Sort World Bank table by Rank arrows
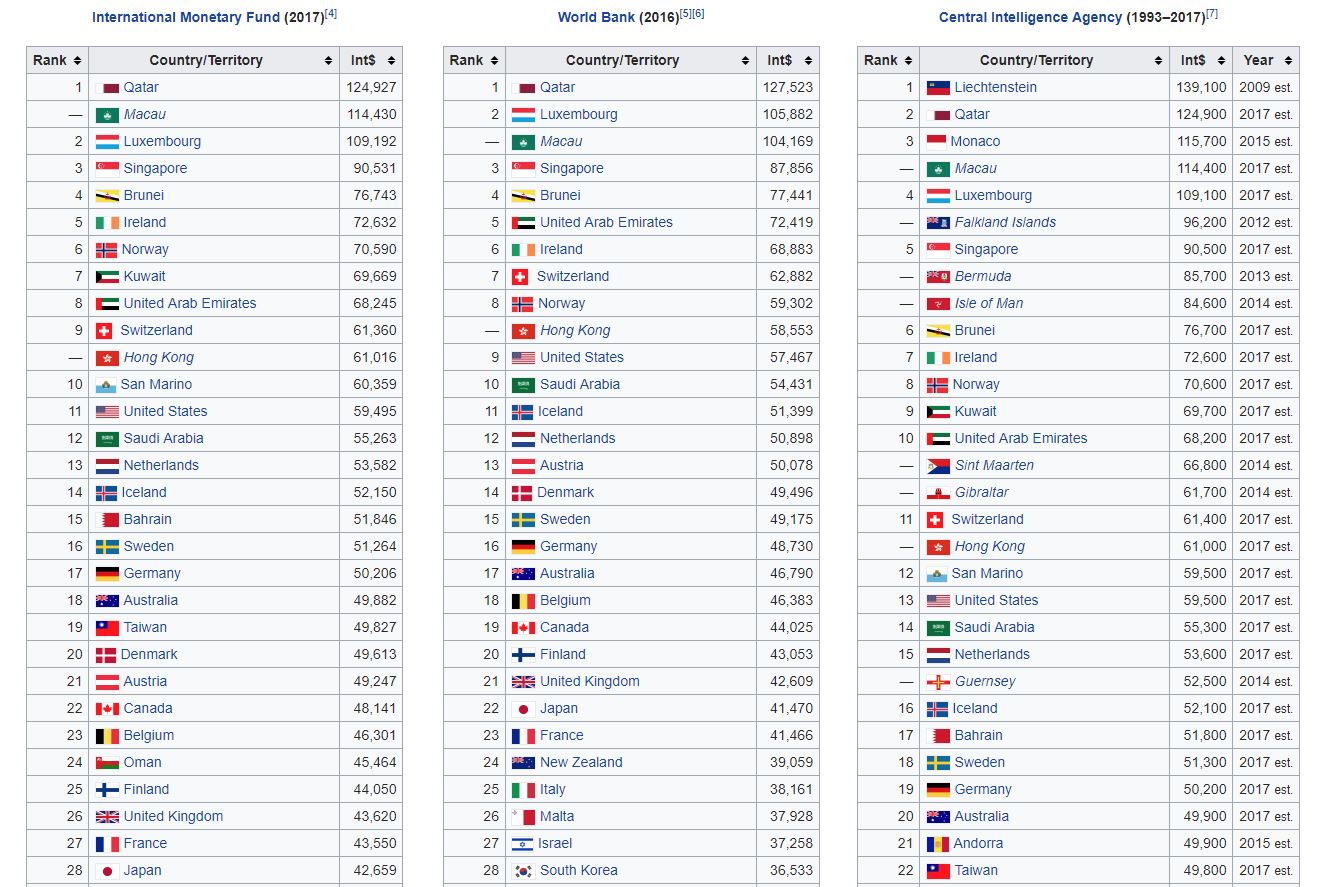The width and height of the screenshot is (1339, 887). pos(495,60)
